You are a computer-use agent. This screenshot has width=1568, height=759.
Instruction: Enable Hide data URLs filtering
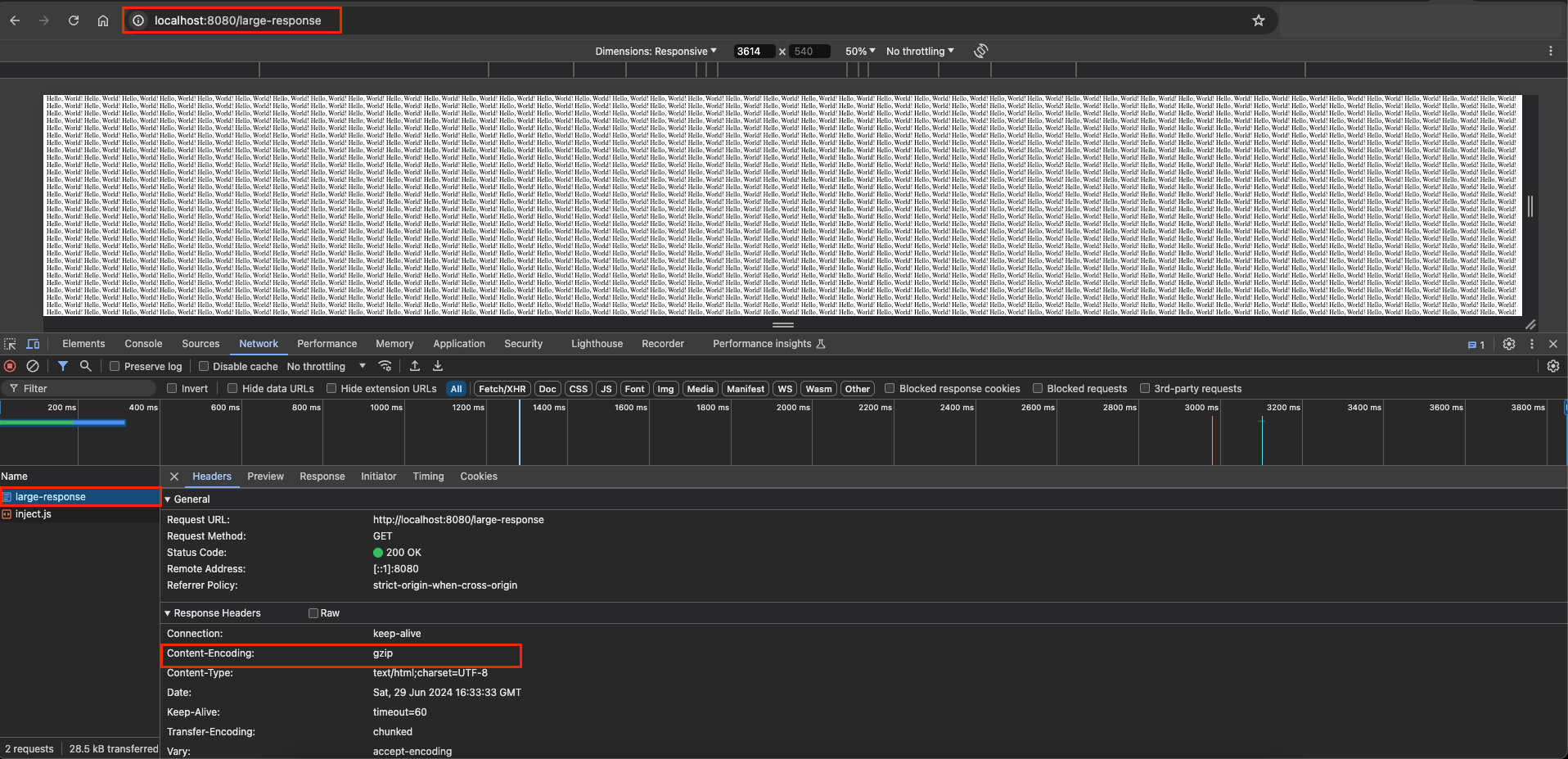[232, 388]
